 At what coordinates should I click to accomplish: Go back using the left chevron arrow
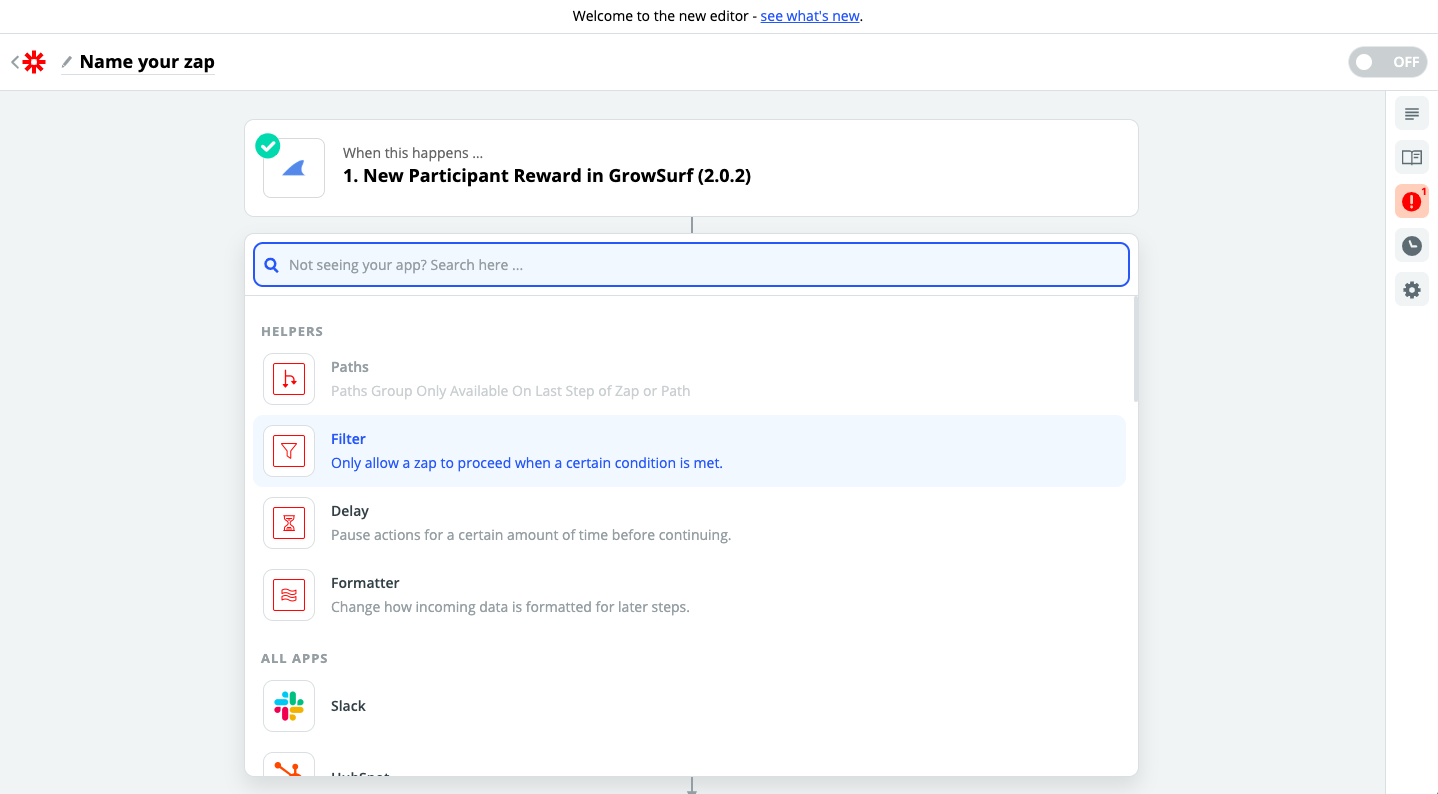coord(15,62)
